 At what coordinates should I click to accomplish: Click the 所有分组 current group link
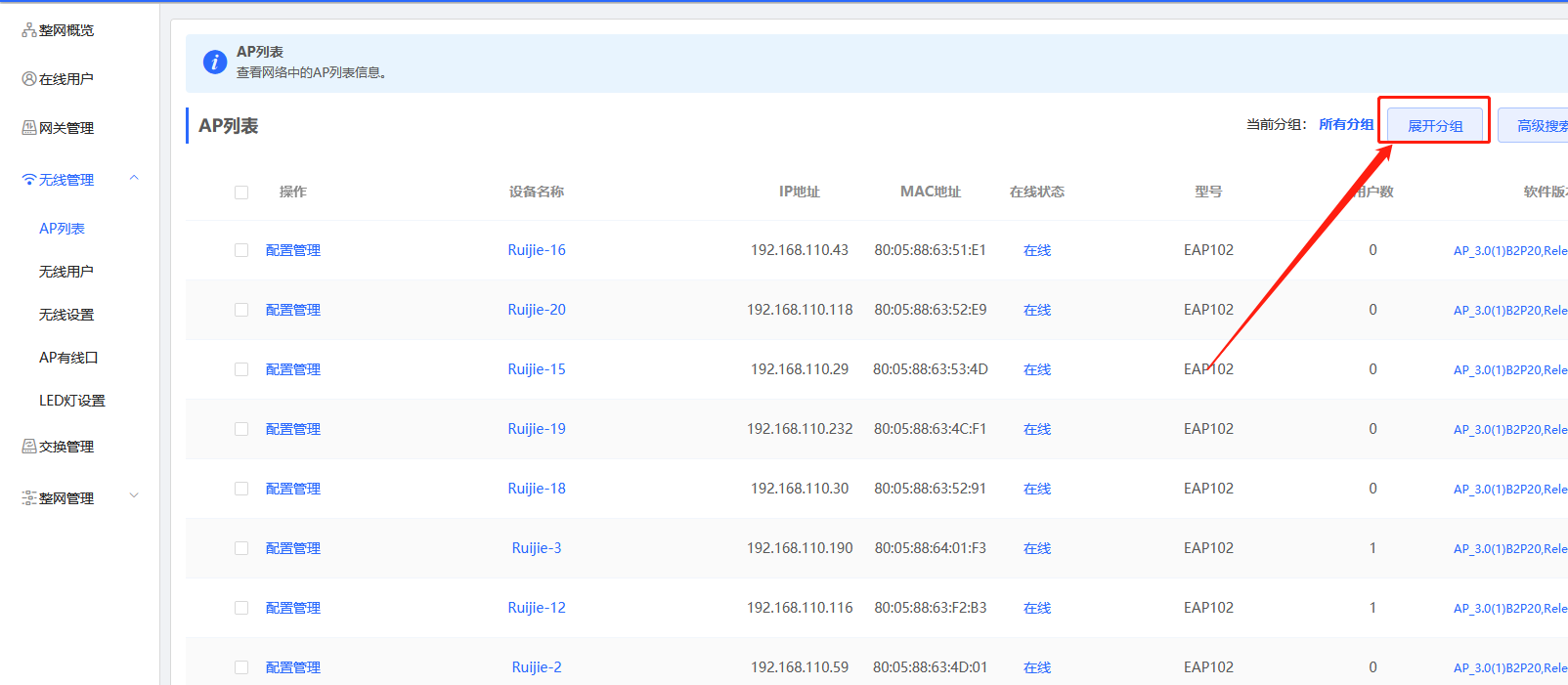1346,124
